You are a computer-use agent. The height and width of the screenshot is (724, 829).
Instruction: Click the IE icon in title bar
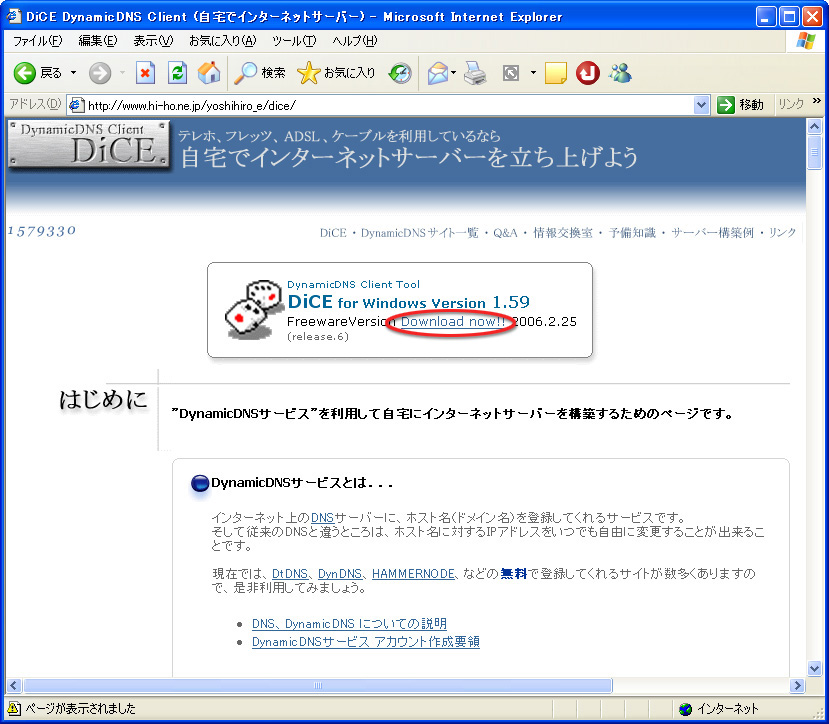(13, 16)
